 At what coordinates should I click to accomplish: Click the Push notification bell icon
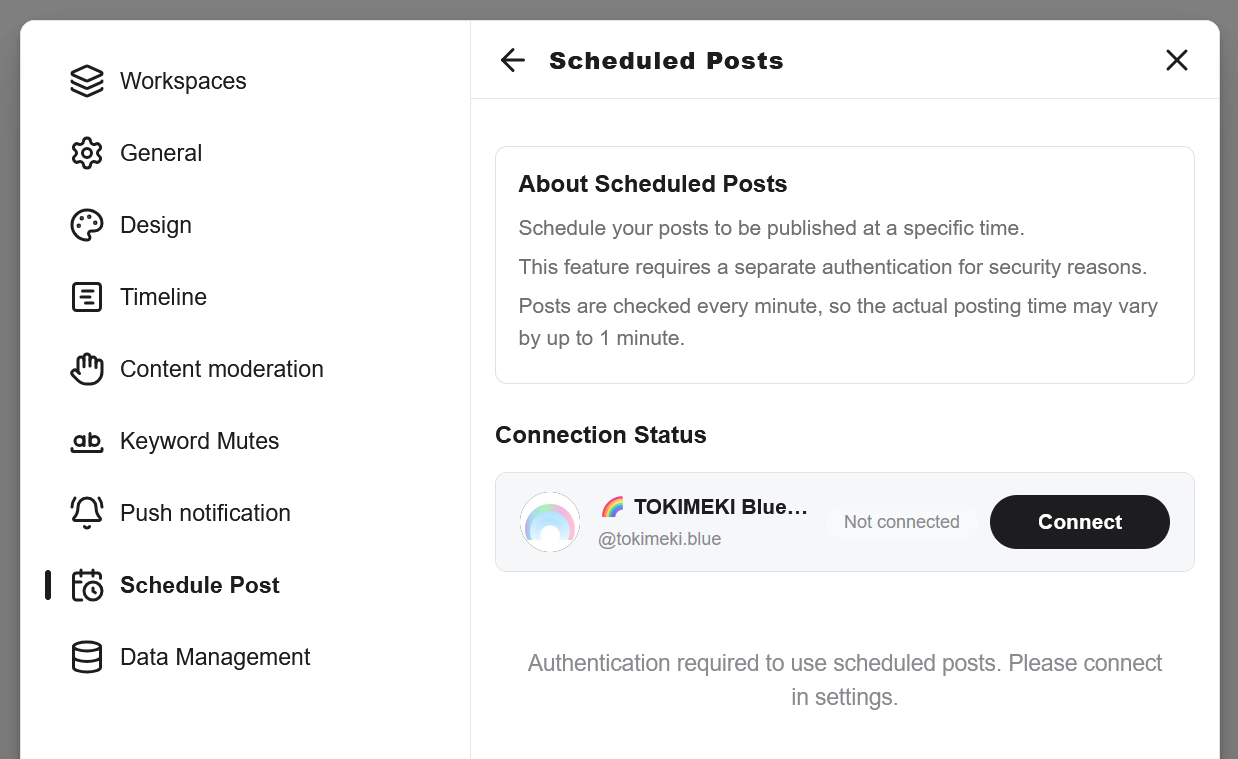[x=87, y=513]
